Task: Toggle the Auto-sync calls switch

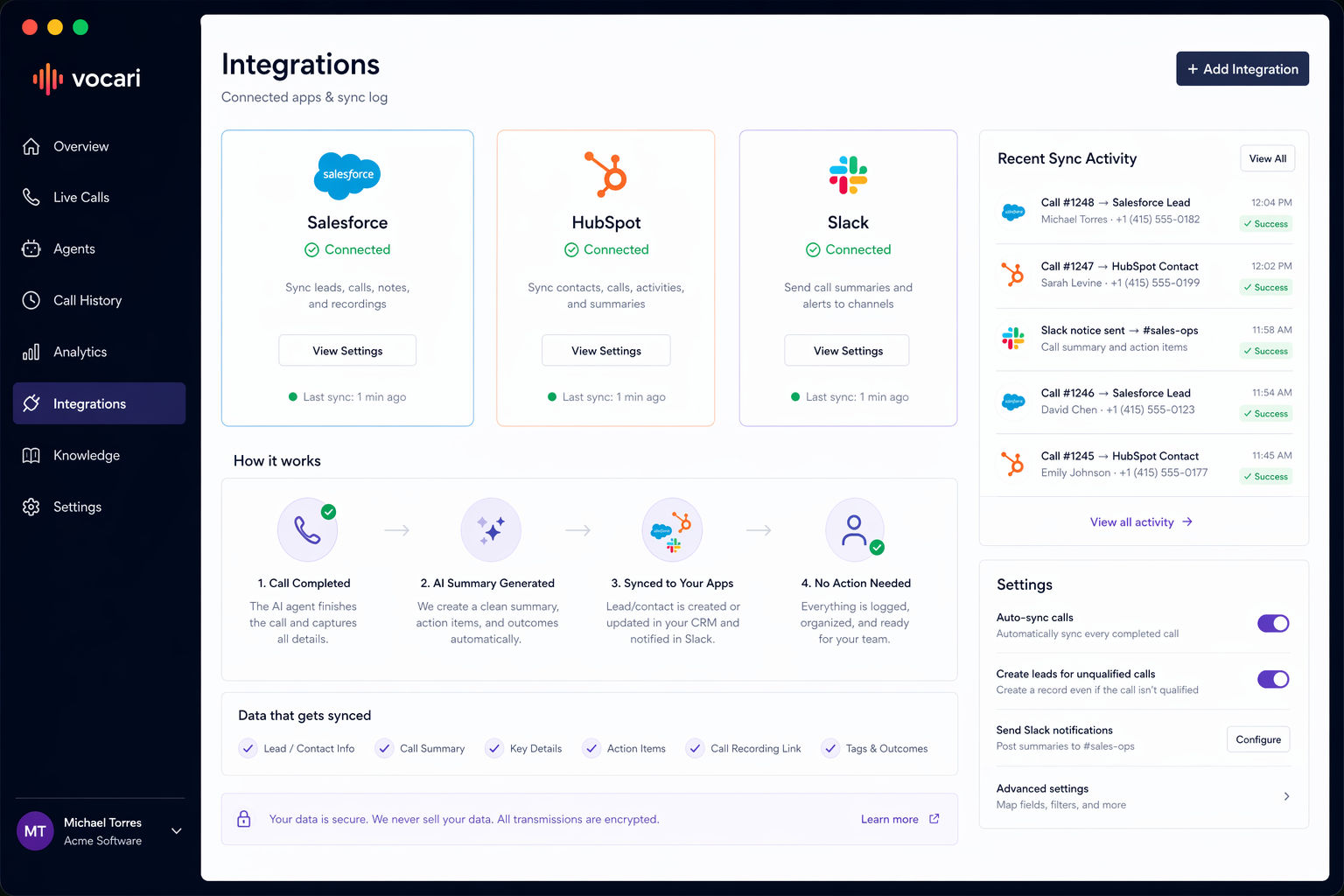Action: tap(1273, 624)
